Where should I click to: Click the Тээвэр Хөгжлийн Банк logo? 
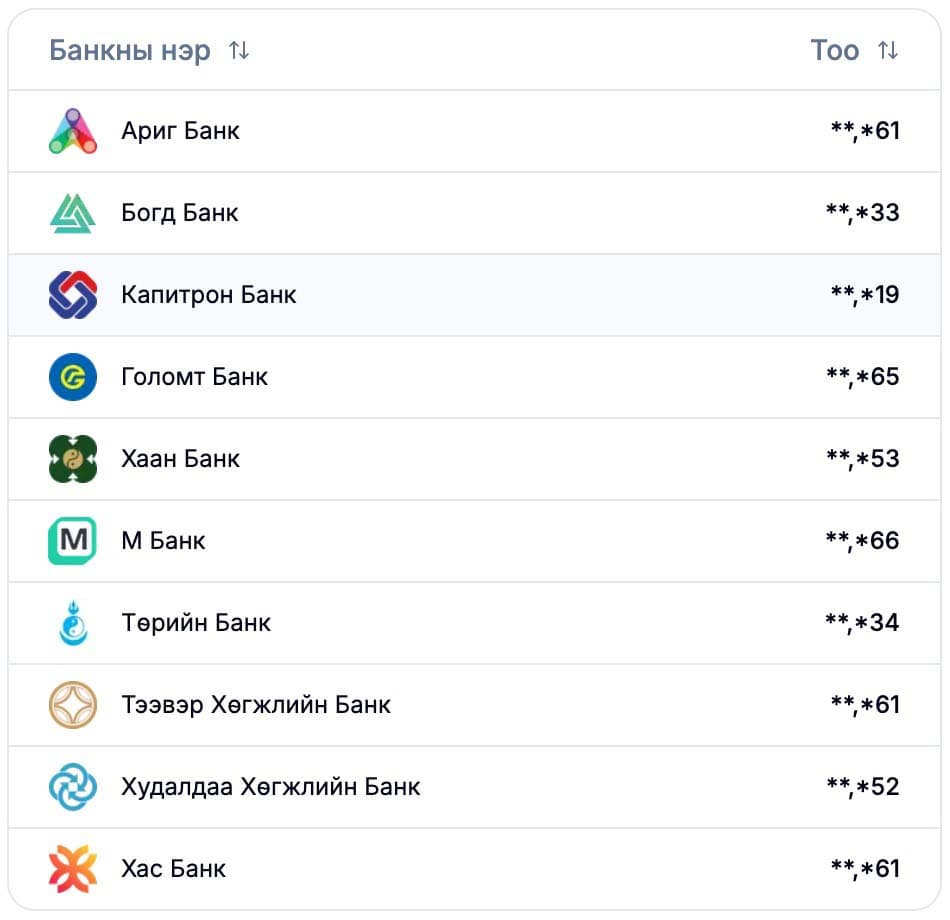73,705
